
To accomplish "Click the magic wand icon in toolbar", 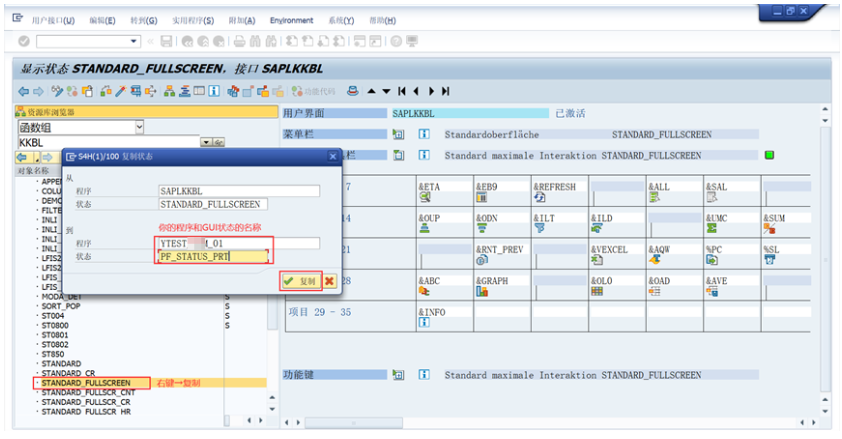I will click(121, 91).
